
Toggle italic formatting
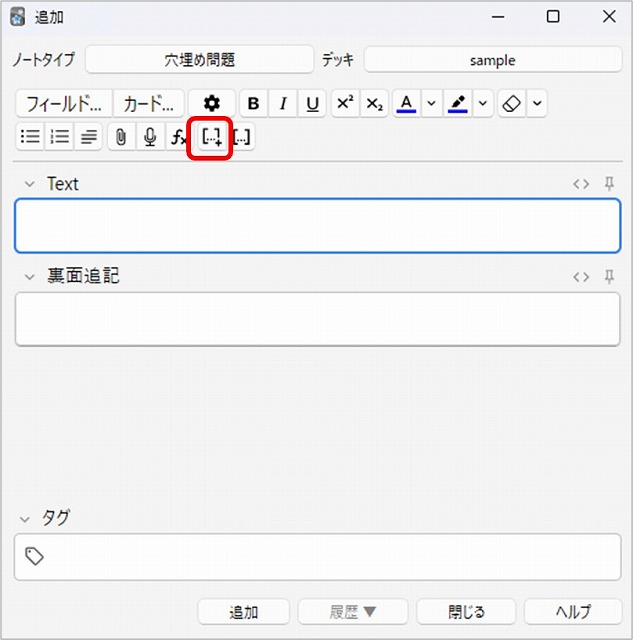[x=283, y=104]
